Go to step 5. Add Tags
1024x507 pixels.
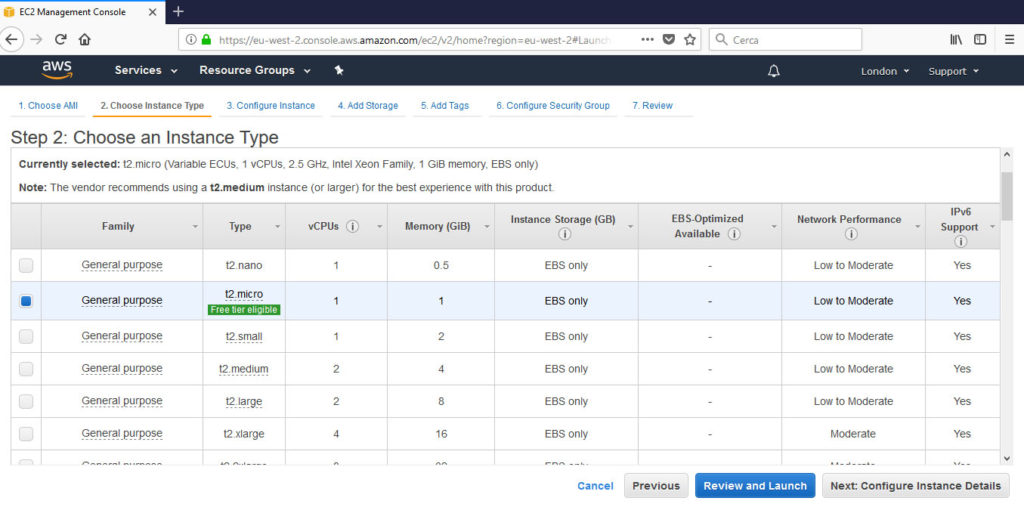445,106
